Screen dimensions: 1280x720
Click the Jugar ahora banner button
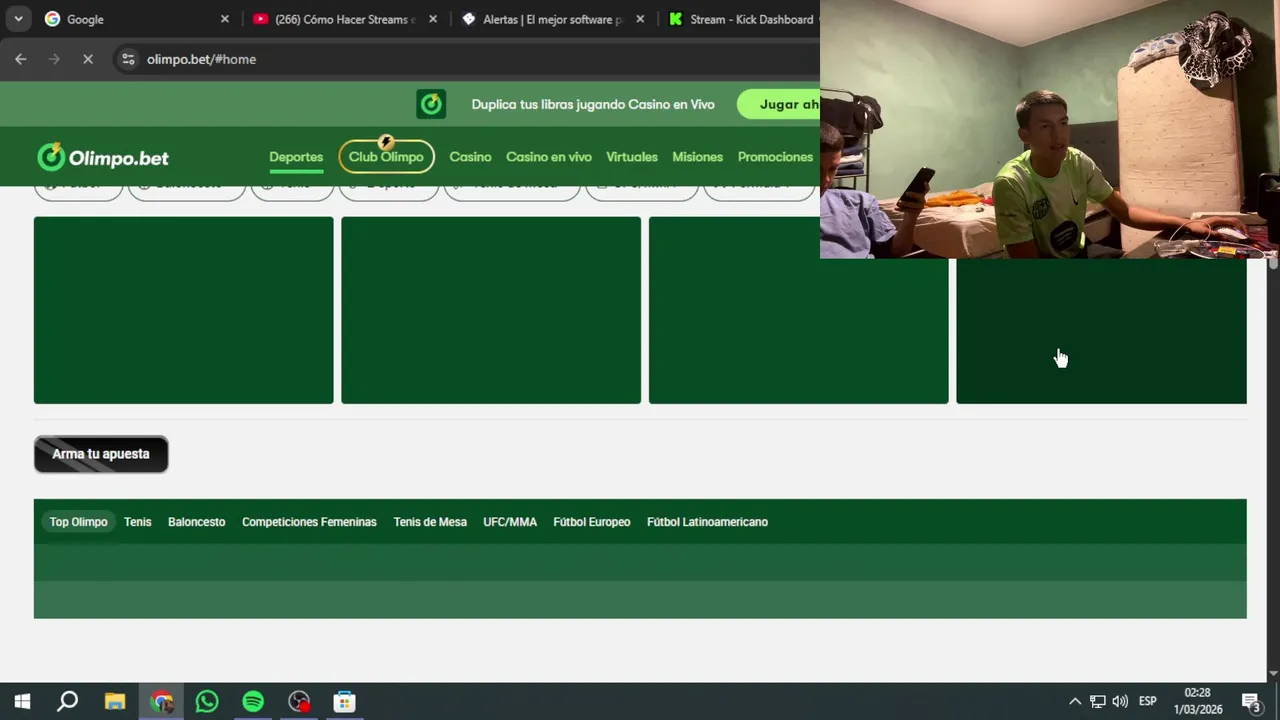point(779,104)
